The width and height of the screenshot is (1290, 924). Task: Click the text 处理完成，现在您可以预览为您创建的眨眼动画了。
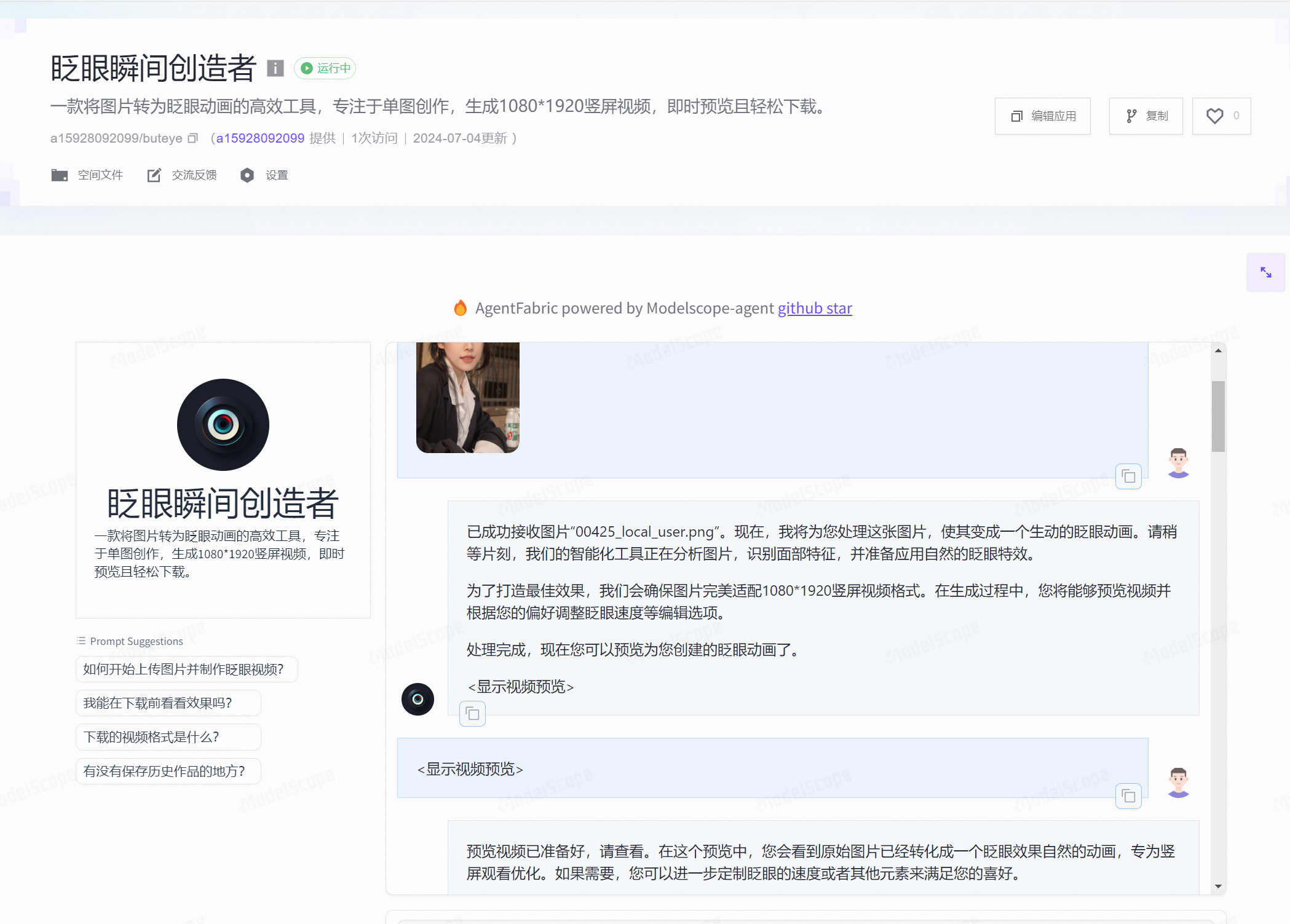pos(636,650)
